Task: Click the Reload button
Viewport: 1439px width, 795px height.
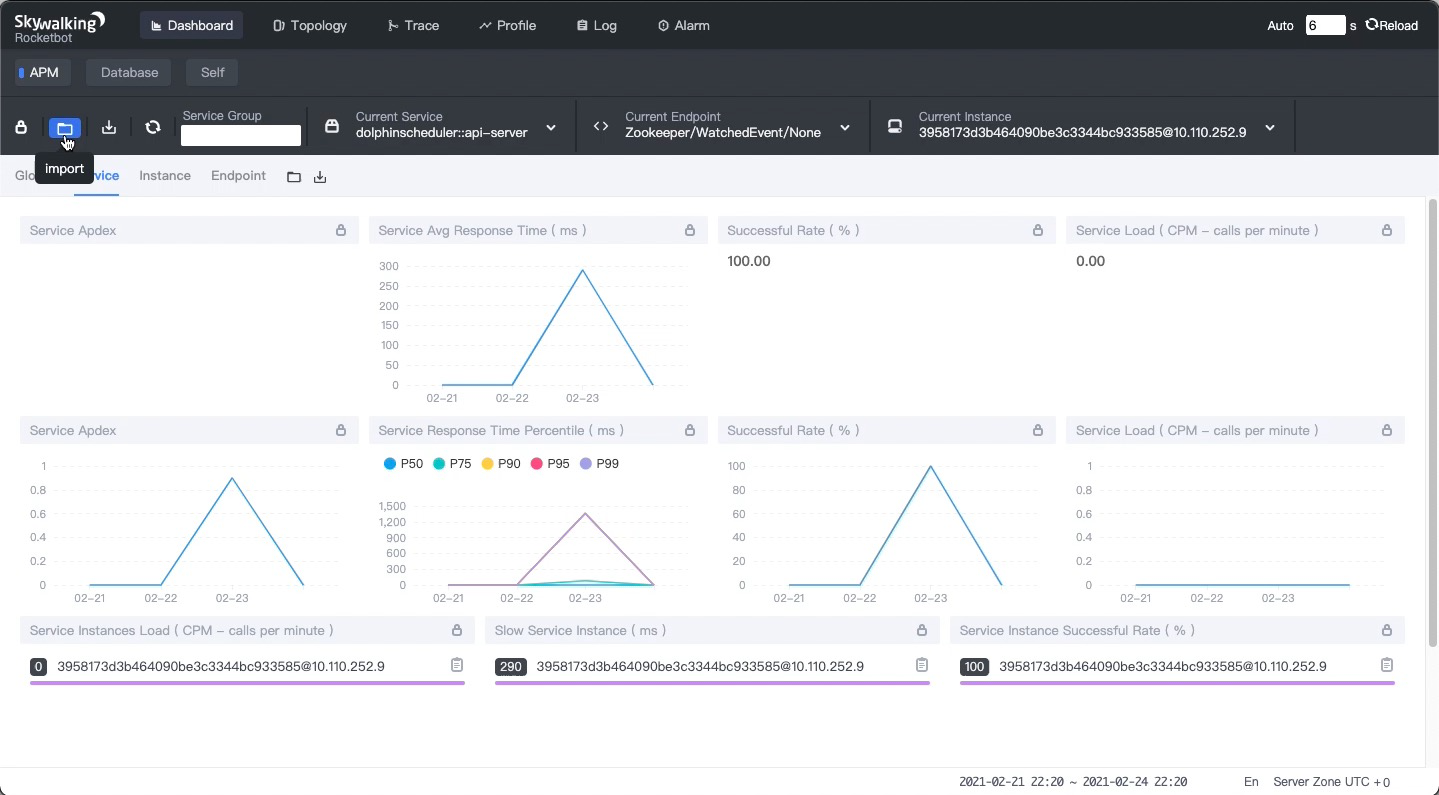Action: click(1392, 25)
